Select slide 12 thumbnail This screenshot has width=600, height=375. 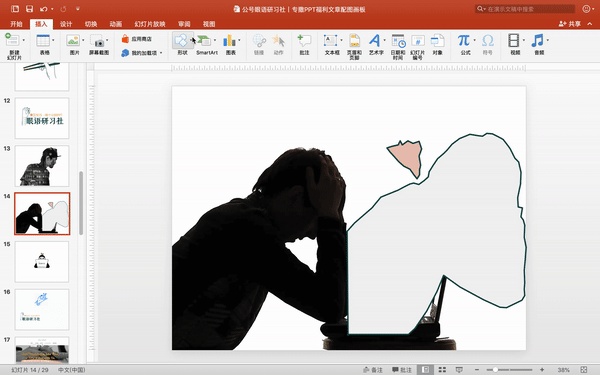pos(42,118)
